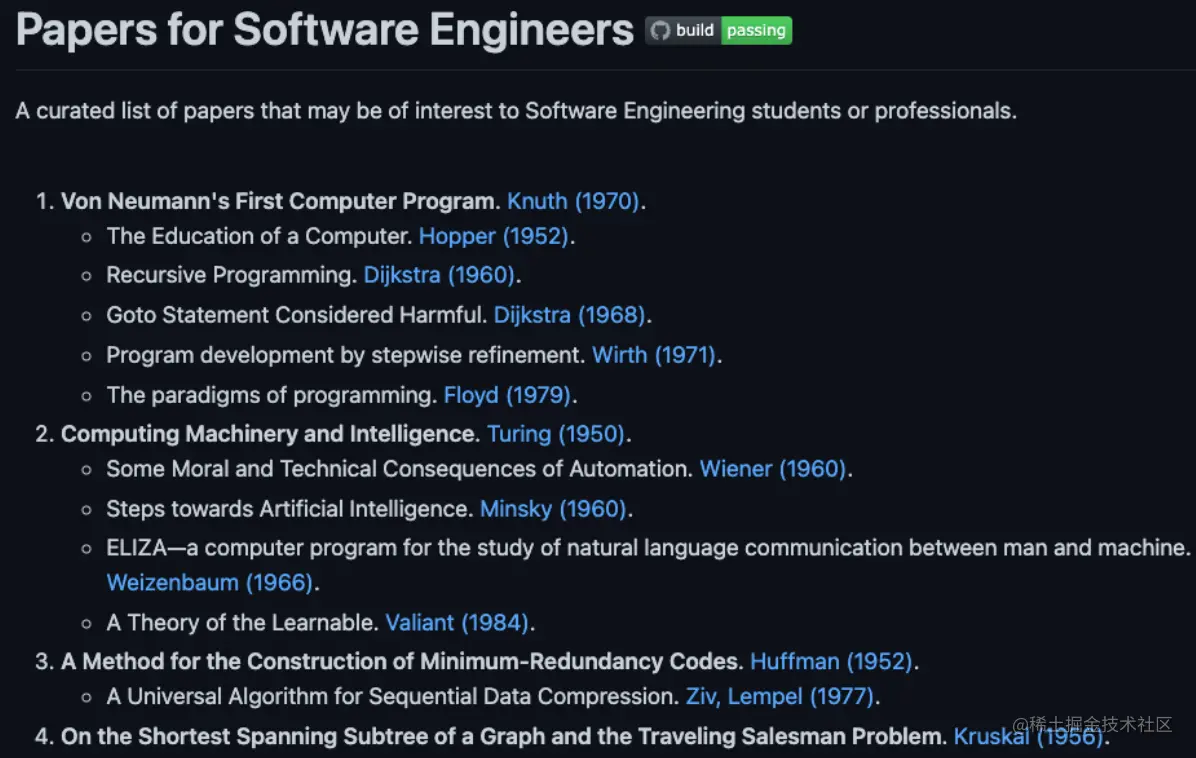This screenshot has height=758, width=1196.
Task: Open the Knuth (1970) paper link
Action: [573, 201]
